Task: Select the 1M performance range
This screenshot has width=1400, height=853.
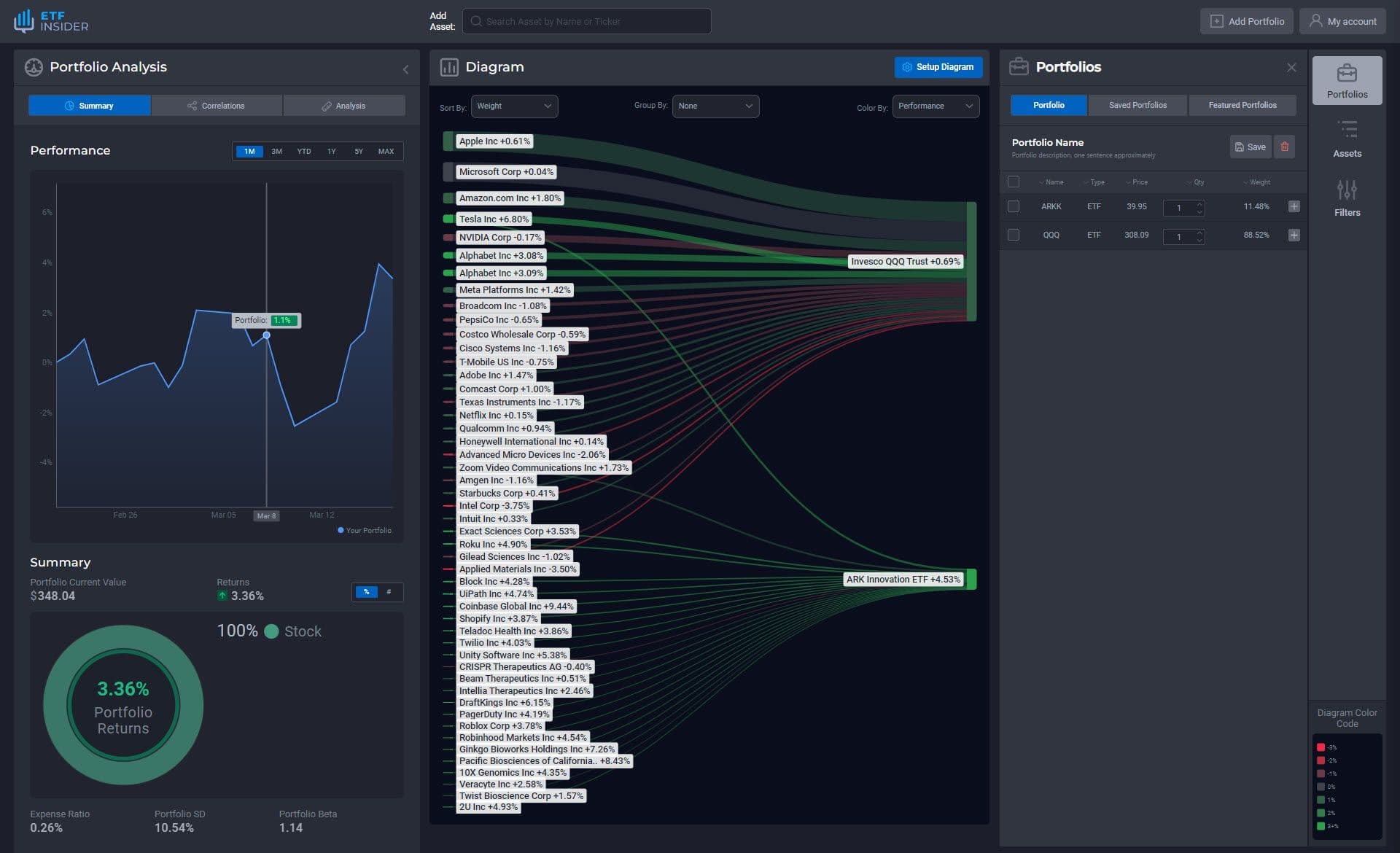Action: pyautogui.click(x=249, y=151)
